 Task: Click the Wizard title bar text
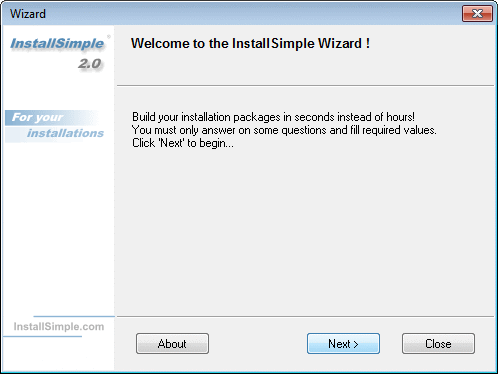pyautogui.click(x=28, y=14)
